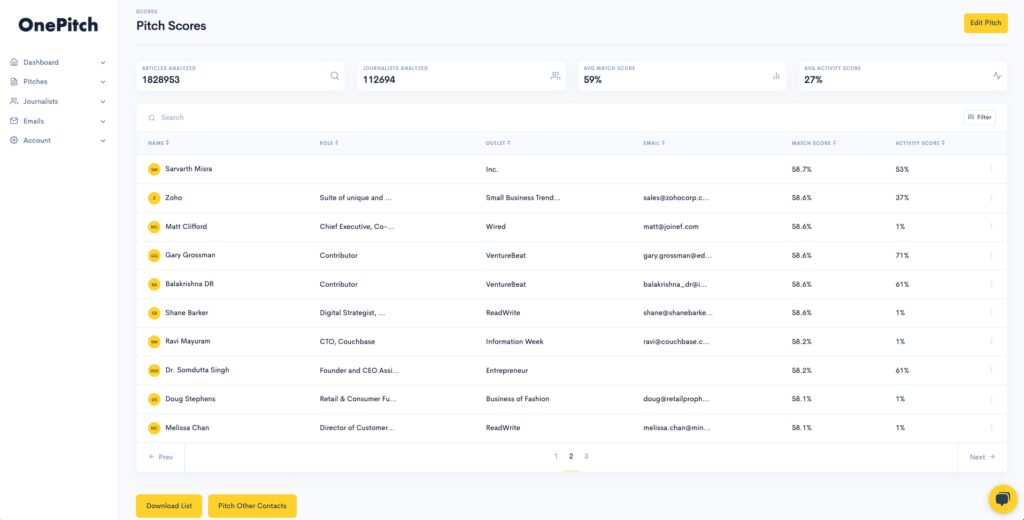Open the Account sidebar menu item
The width and height of the screenshot is (1024, 520).
point(58,140)
